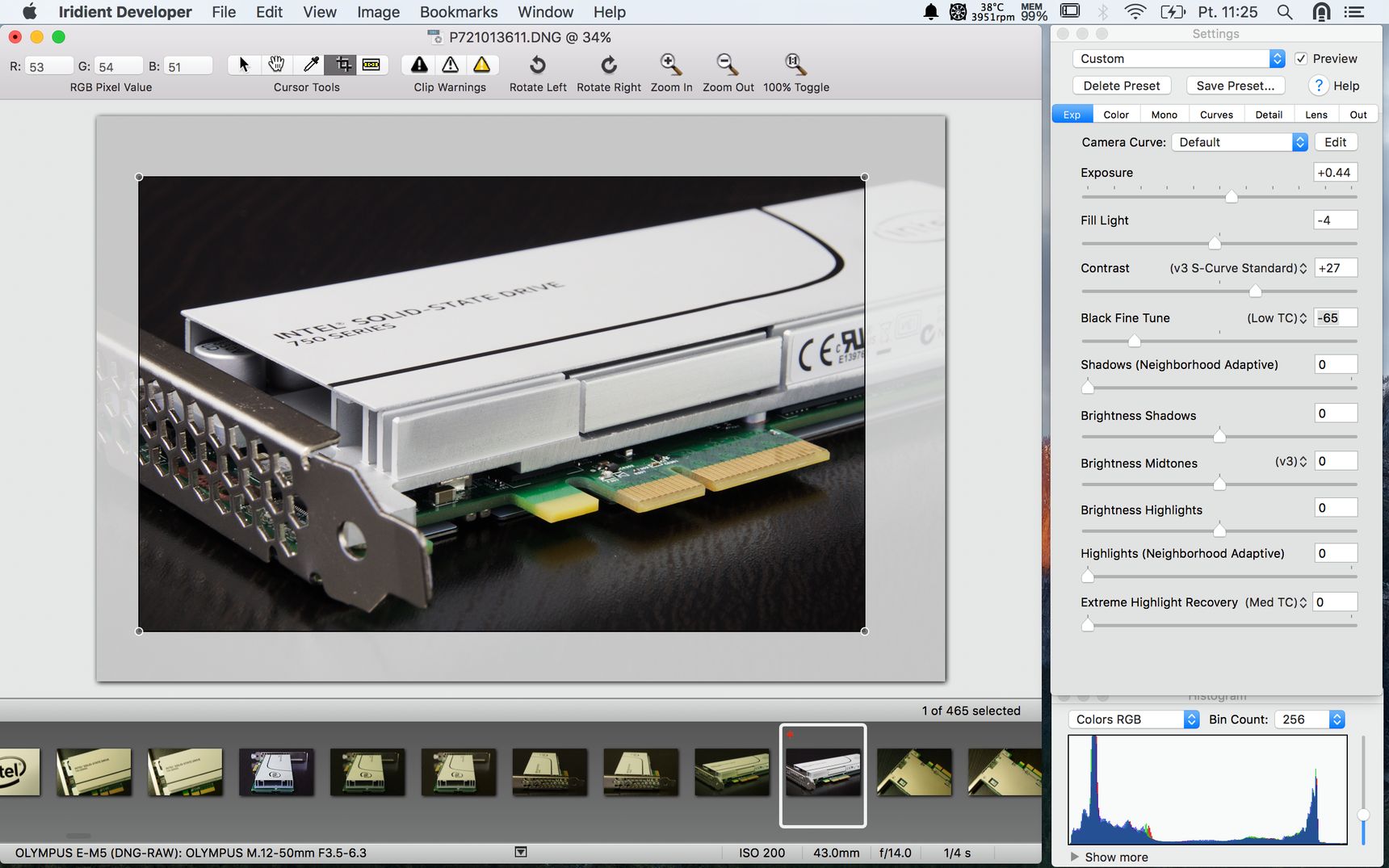Select the arrow pointer cursor tool
Image resolution: width=1389 pixels, height=868 pixels.
[x=244, y=65]
